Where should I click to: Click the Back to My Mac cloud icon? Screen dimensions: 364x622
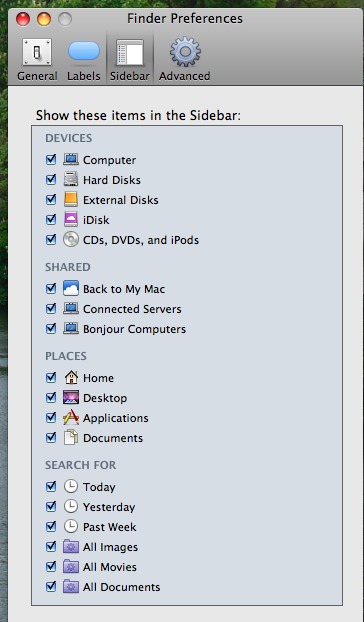(71, 288)
